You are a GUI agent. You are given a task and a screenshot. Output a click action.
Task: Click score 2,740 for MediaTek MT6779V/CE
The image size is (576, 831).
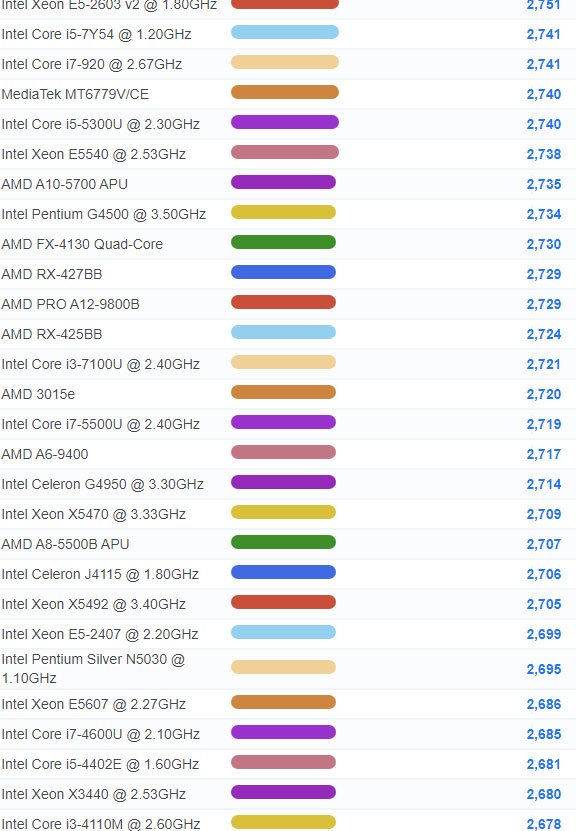544,94
